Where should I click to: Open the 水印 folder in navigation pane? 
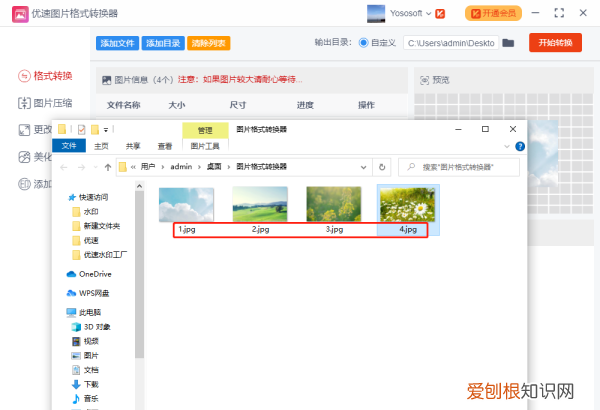click(x=85, y=212)
